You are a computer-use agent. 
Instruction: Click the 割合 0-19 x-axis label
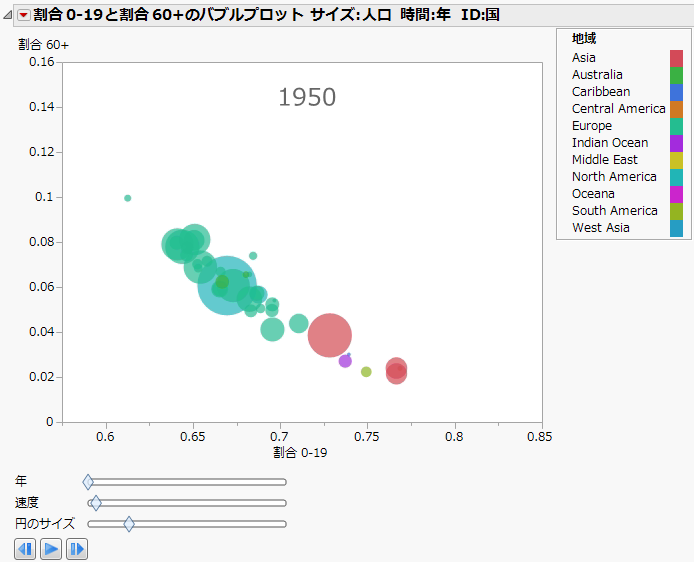301,453
